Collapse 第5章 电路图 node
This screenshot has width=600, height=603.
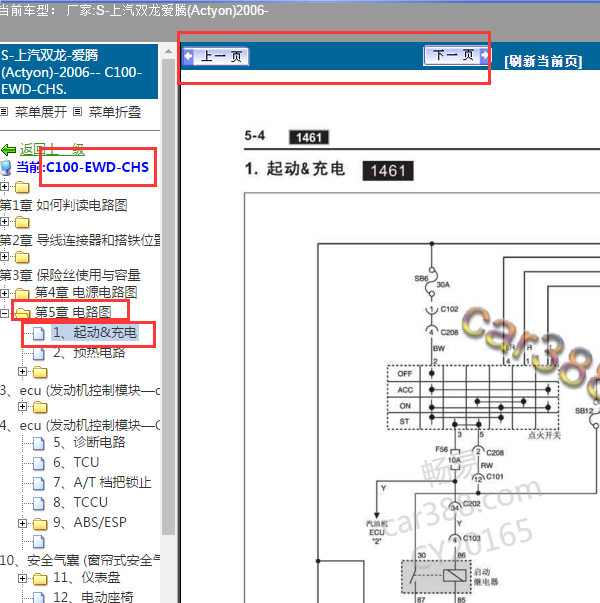pyautogui.click(x=4, y=313)
